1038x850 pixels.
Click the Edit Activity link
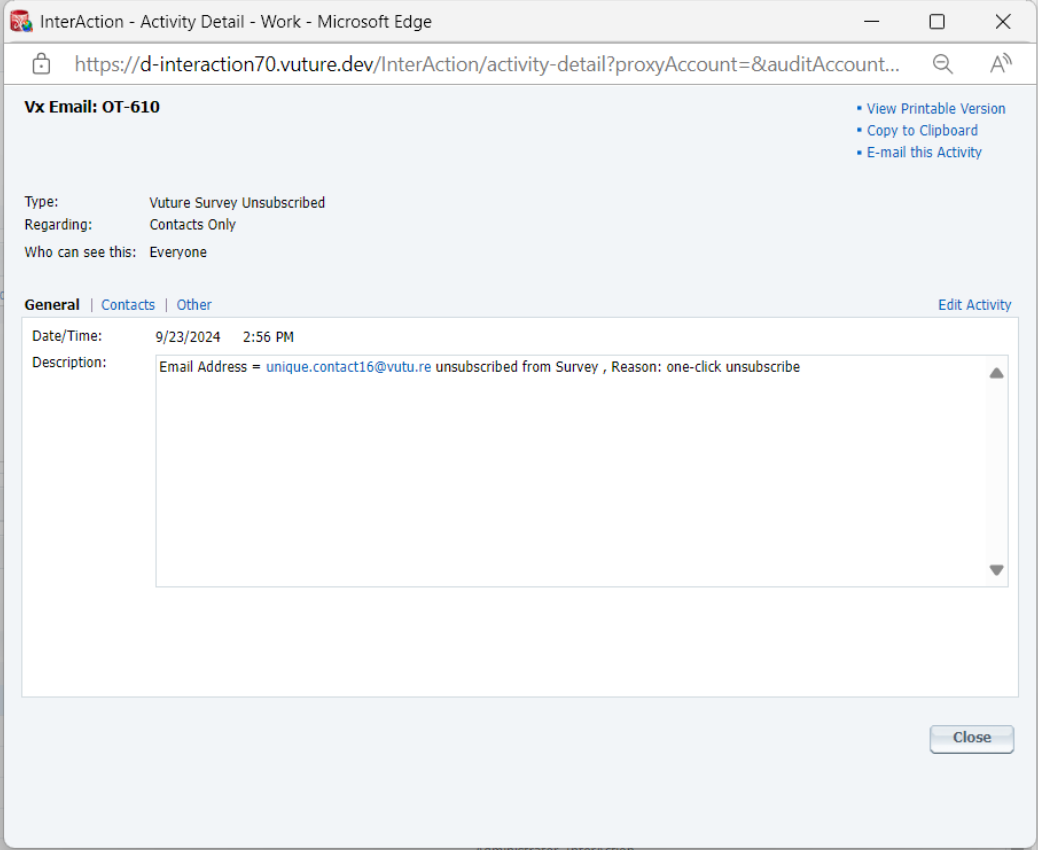(x=974, y=305)
